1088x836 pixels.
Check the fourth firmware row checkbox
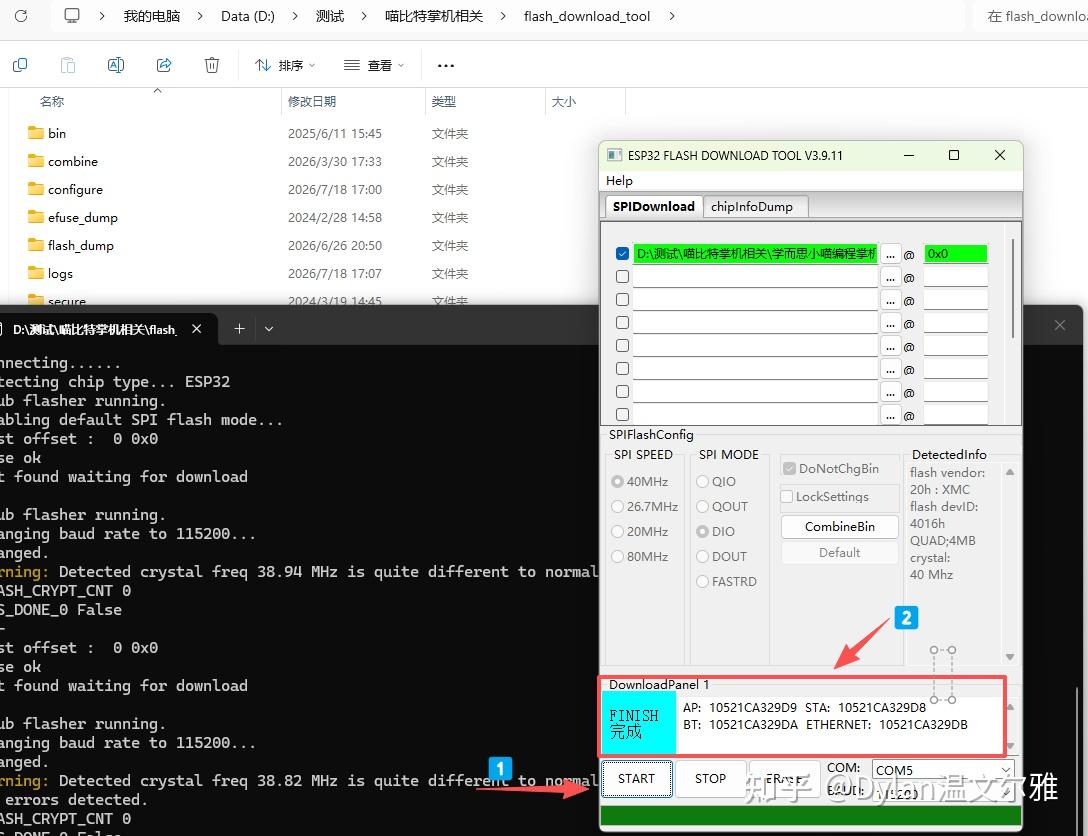pos(622,323)
